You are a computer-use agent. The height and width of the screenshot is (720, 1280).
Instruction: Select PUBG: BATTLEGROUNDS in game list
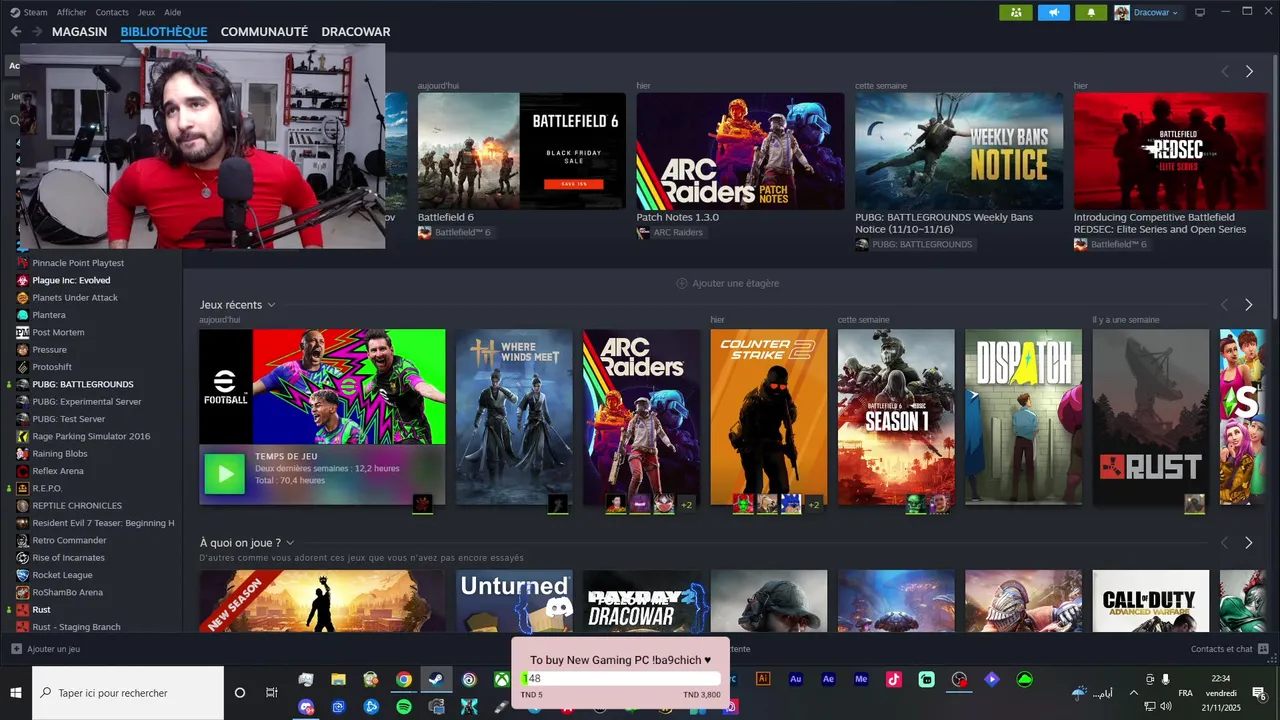tap(82, 384)
